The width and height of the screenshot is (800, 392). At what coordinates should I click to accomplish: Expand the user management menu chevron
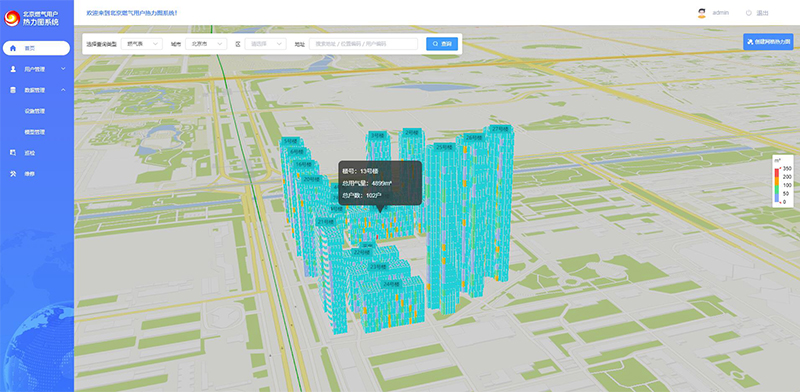click(63, 69)
